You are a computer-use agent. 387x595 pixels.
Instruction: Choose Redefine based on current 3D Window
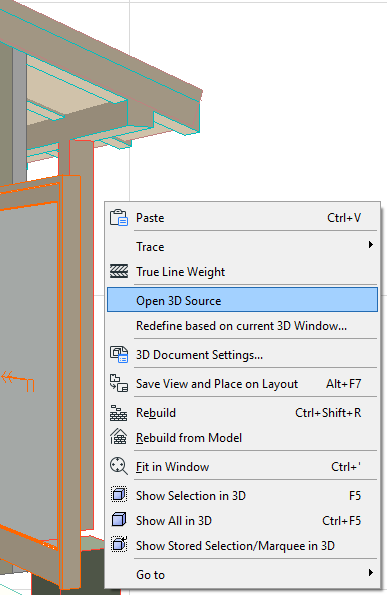[242, 326]
